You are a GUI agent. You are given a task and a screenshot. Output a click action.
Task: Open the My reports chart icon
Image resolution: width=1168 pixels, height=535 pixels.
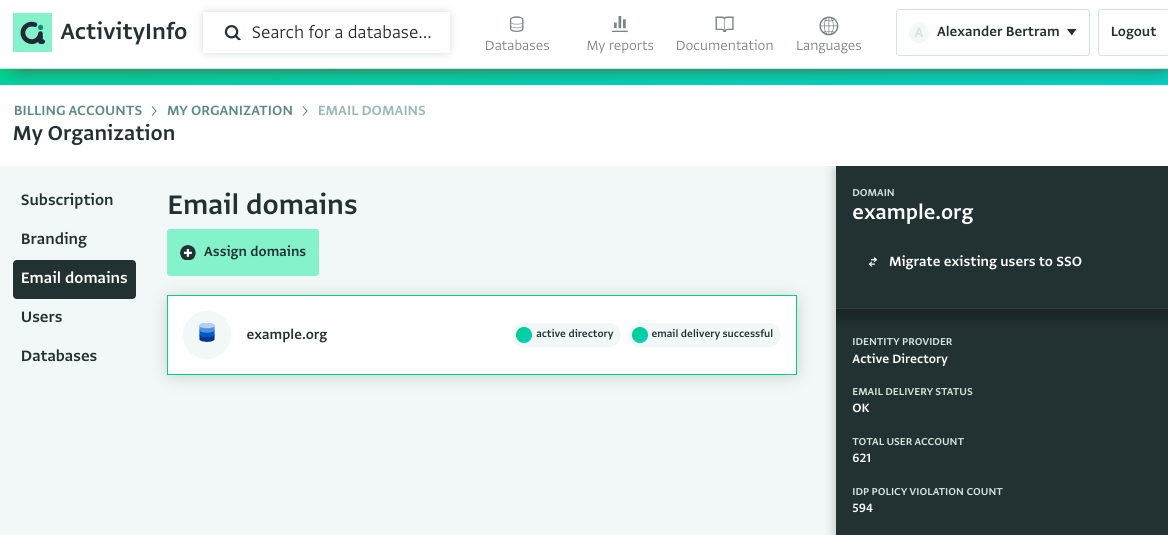(x=620, y=25)
